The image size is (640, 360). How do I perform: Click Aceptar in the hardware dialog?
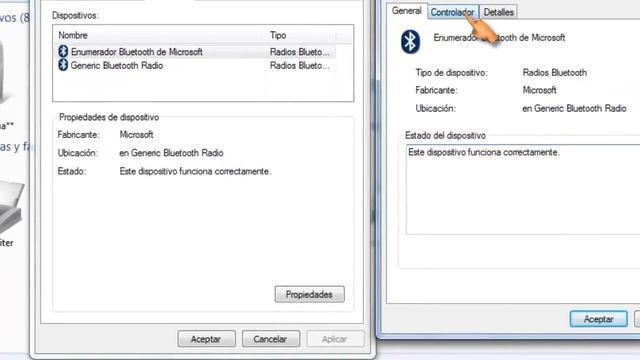point(206,339)
